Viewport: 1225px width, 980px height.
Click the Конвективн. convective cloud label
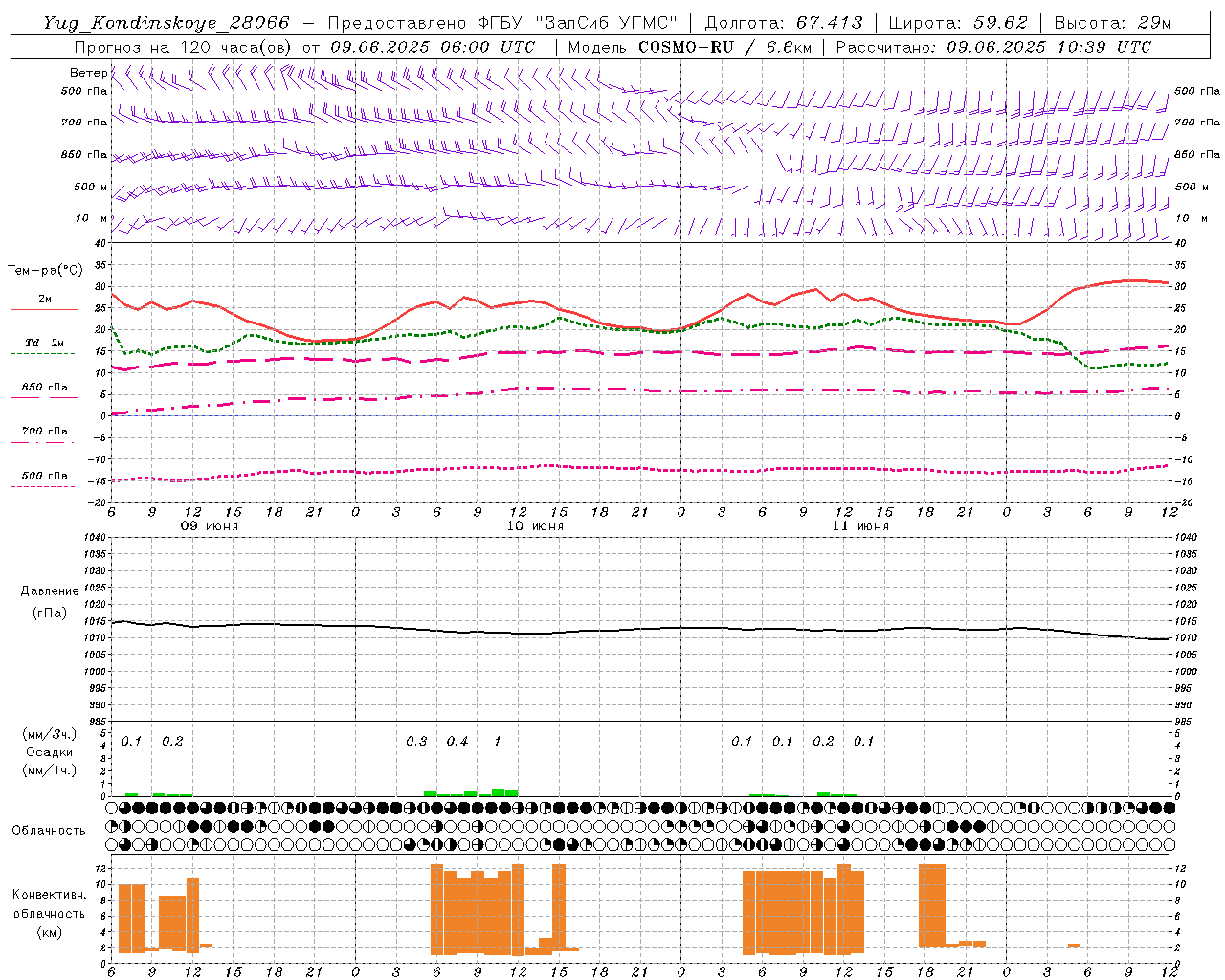coord(49,895)
